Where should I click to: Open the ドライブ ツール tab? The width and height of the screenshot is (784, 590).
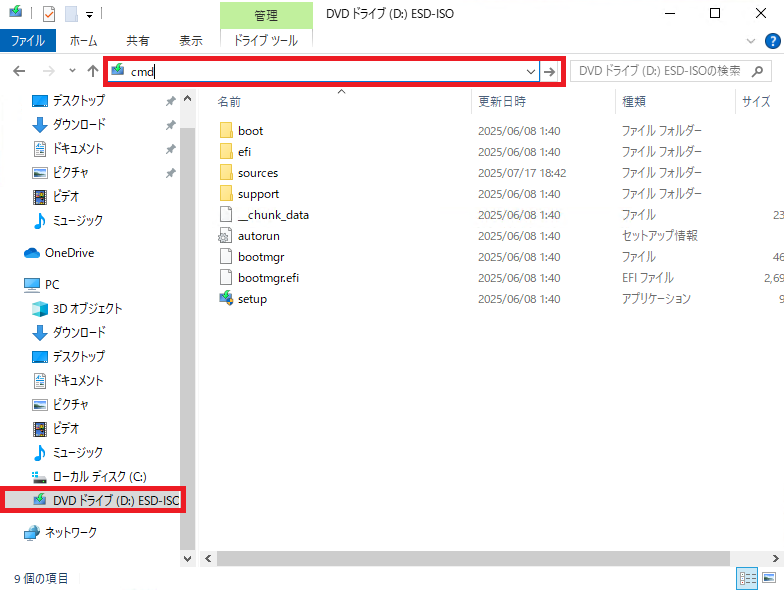pyautogui.click(x=266, y=40)
